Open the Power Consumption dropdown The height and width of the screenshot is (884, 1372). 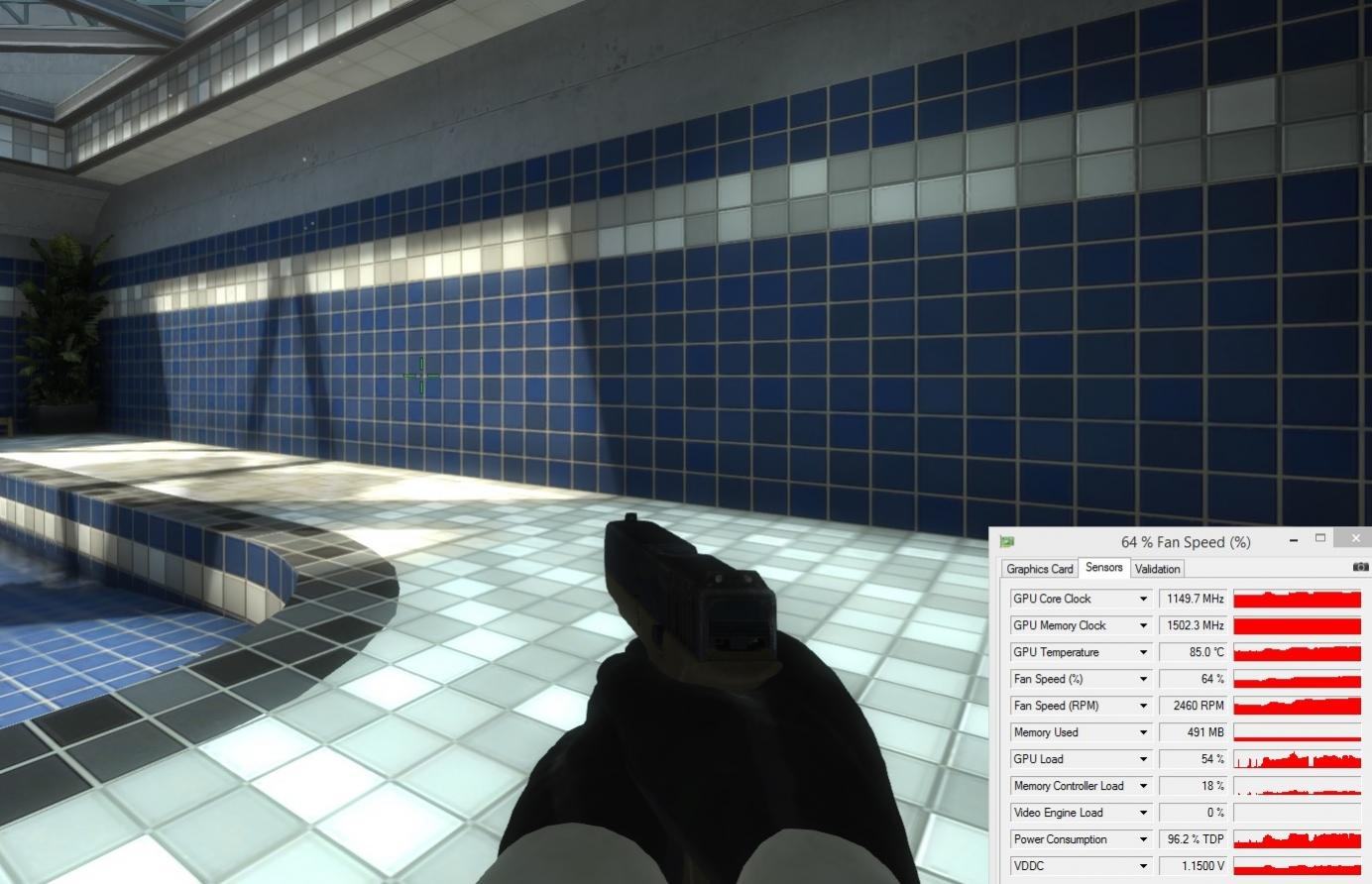click(1143, 839)
